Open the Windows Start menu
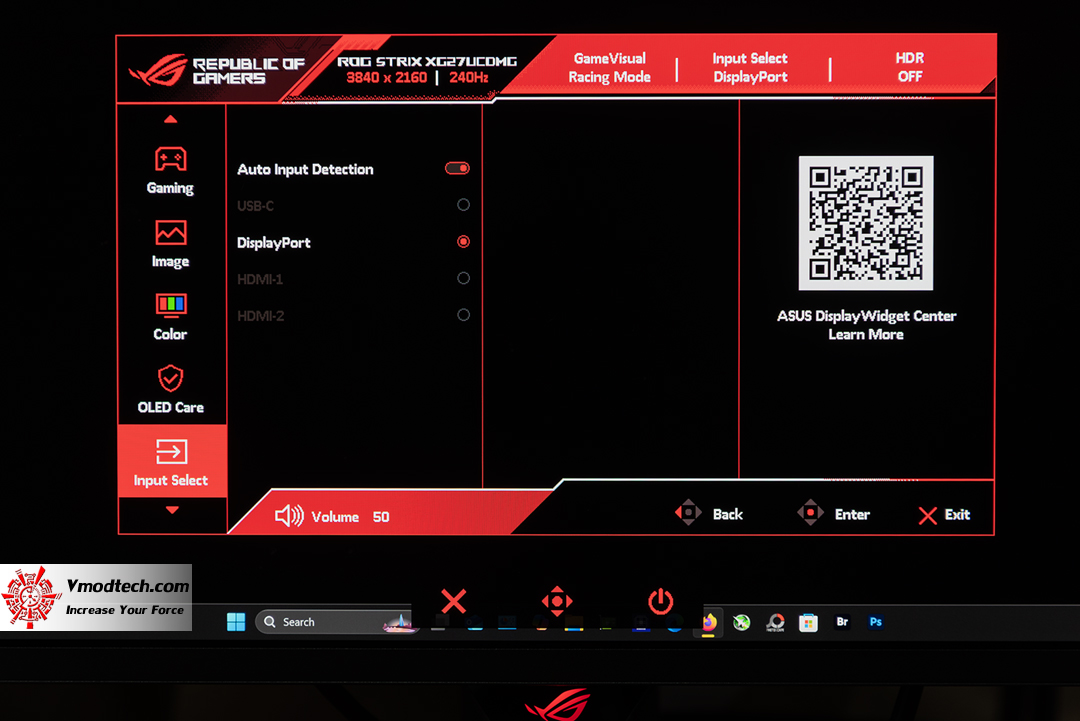Image resolution: width=1080 pixels, height=721 pixels. [236, 622]
